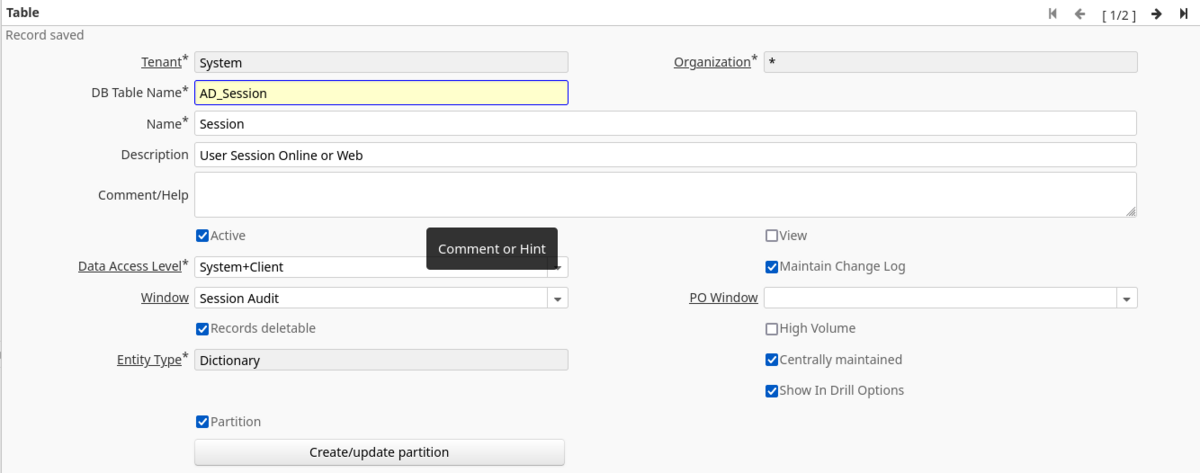Viewport: 1200px width, 473px height.
Task: Toggle Centrally maintained checkbox
Action: point(771,360)
